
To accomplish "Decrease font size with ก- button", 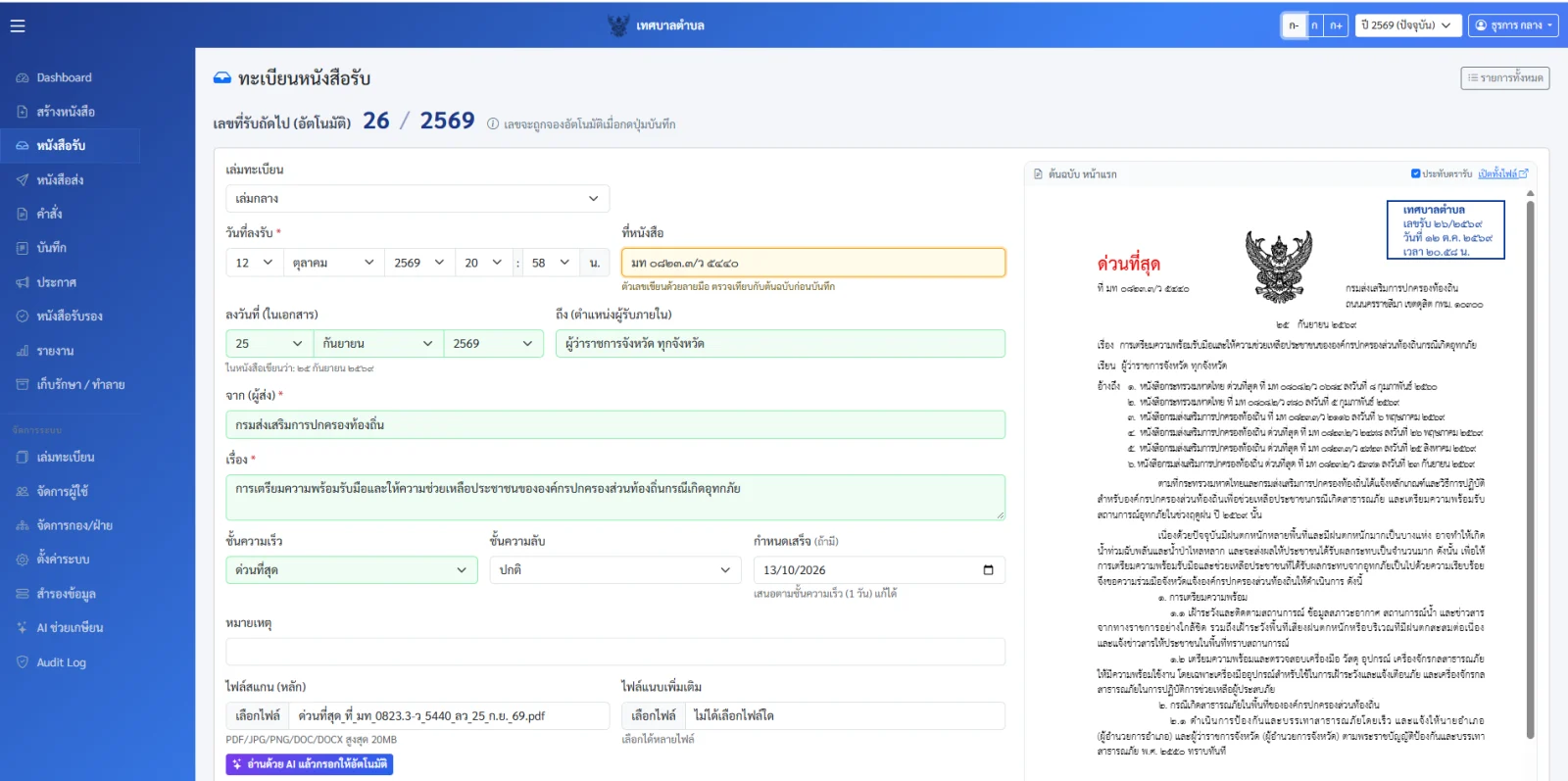I will tap(1294, 25).
